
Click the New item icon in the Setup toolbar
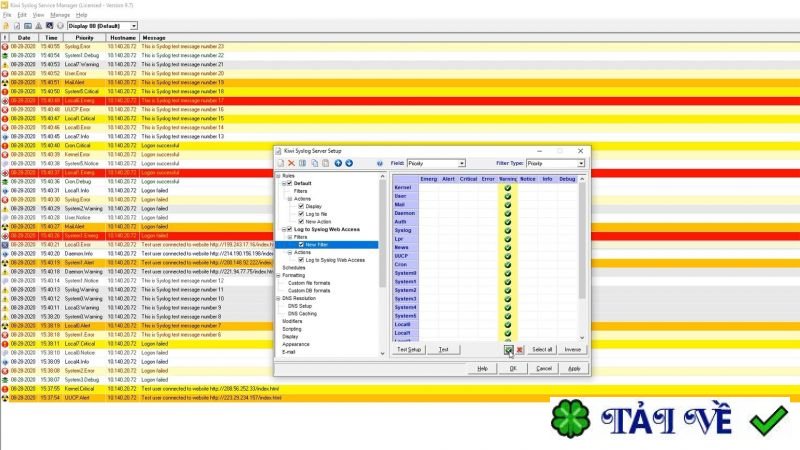(x=281, y=163)
